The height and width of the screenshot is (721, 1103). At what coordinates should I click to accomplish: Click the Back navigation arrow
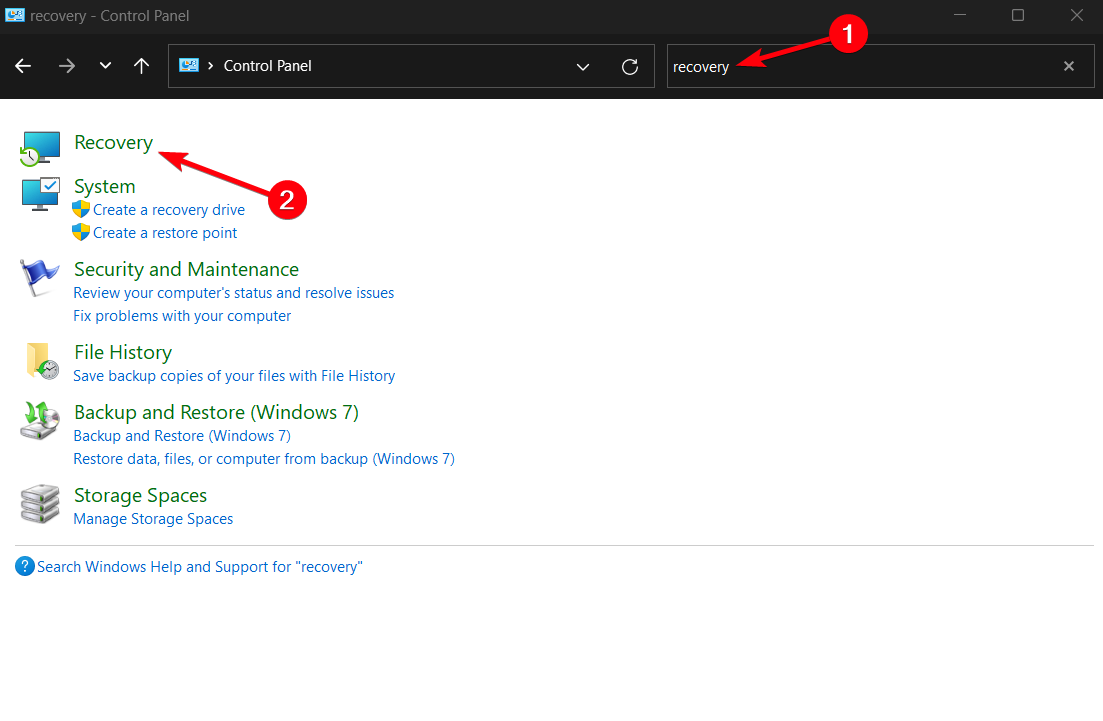click(x=23, y=66)
